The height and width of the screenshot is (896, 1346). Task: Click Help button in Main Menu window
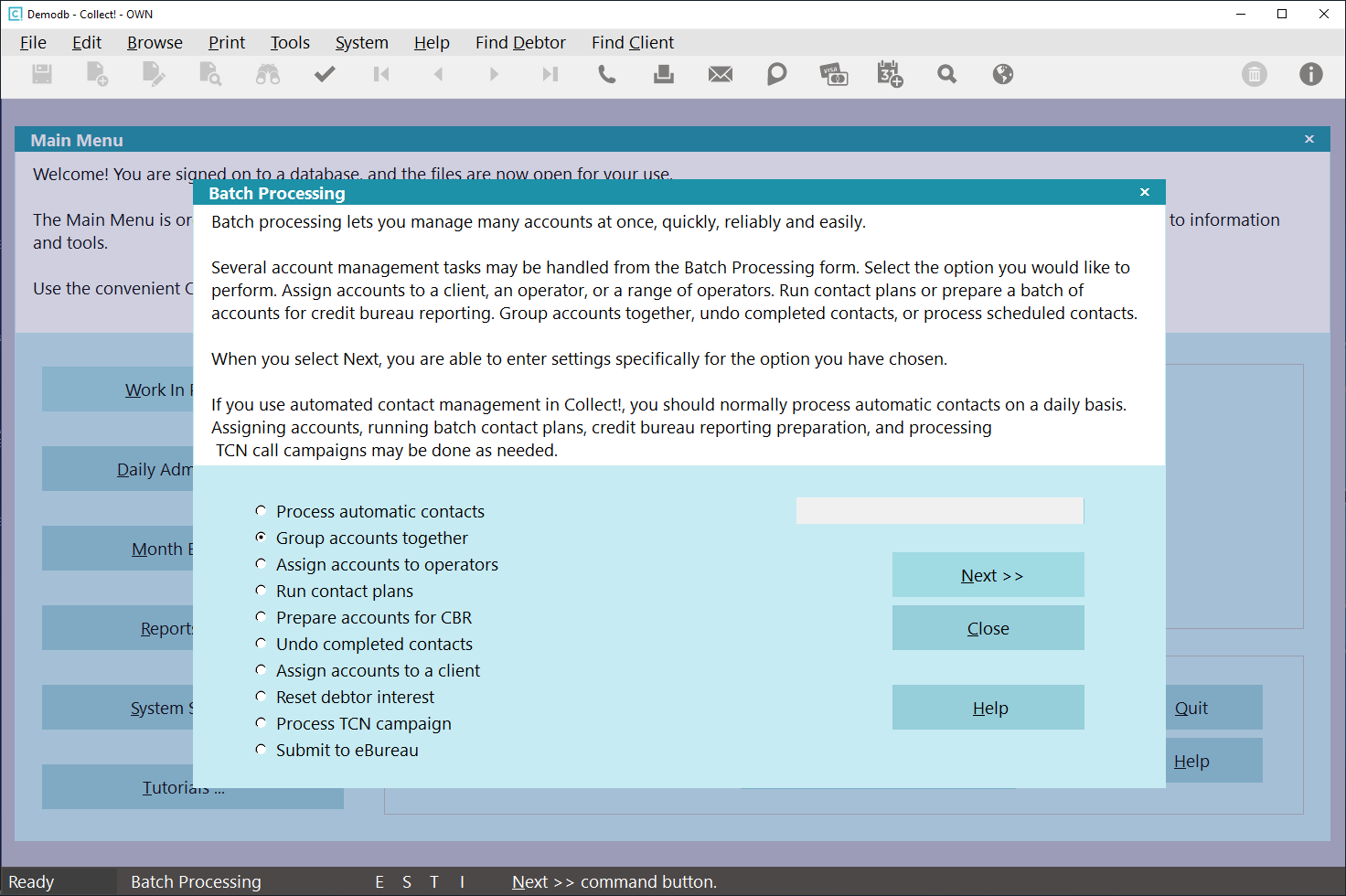coord(1213,761)
